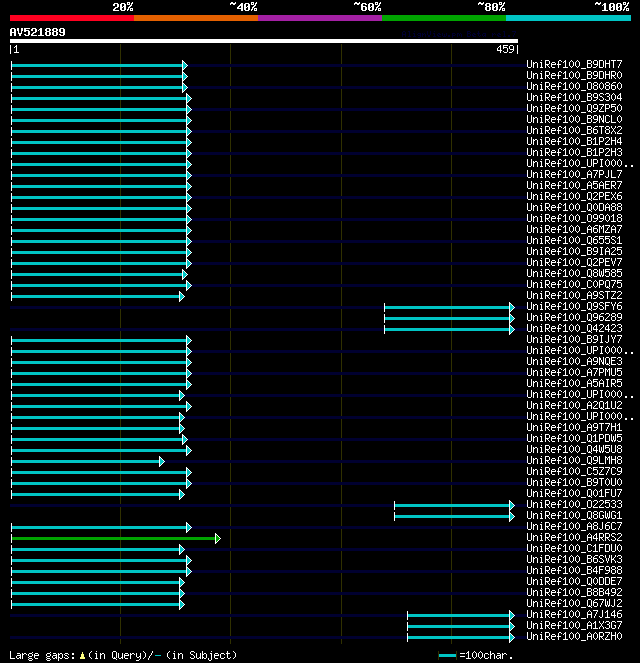Select hit label UniRef100_A7PJL7
640x663 pixels.
(574, 174)
